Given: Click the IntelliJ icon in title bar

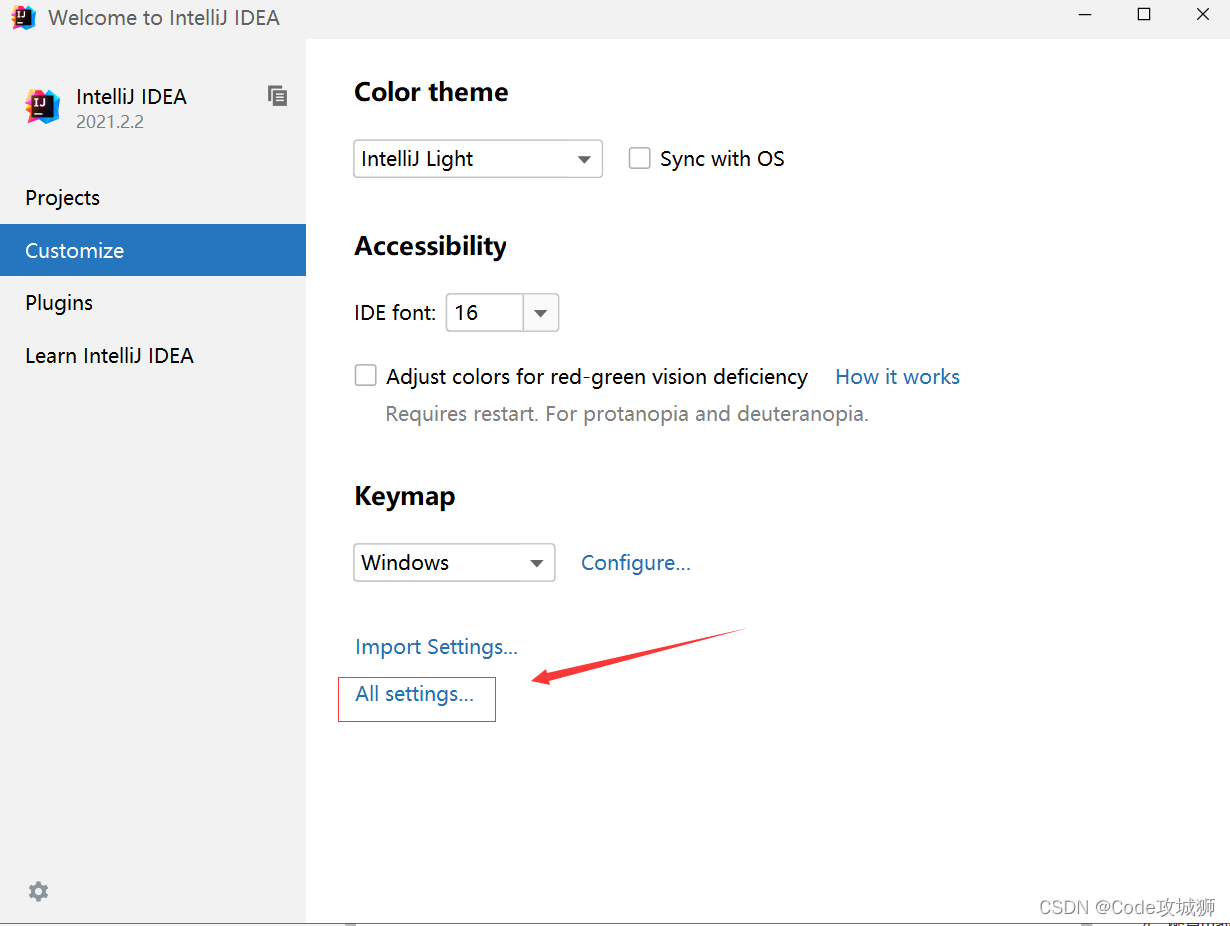Looking at the screenshot, I should pyautogui.click(x=23, y=17).
